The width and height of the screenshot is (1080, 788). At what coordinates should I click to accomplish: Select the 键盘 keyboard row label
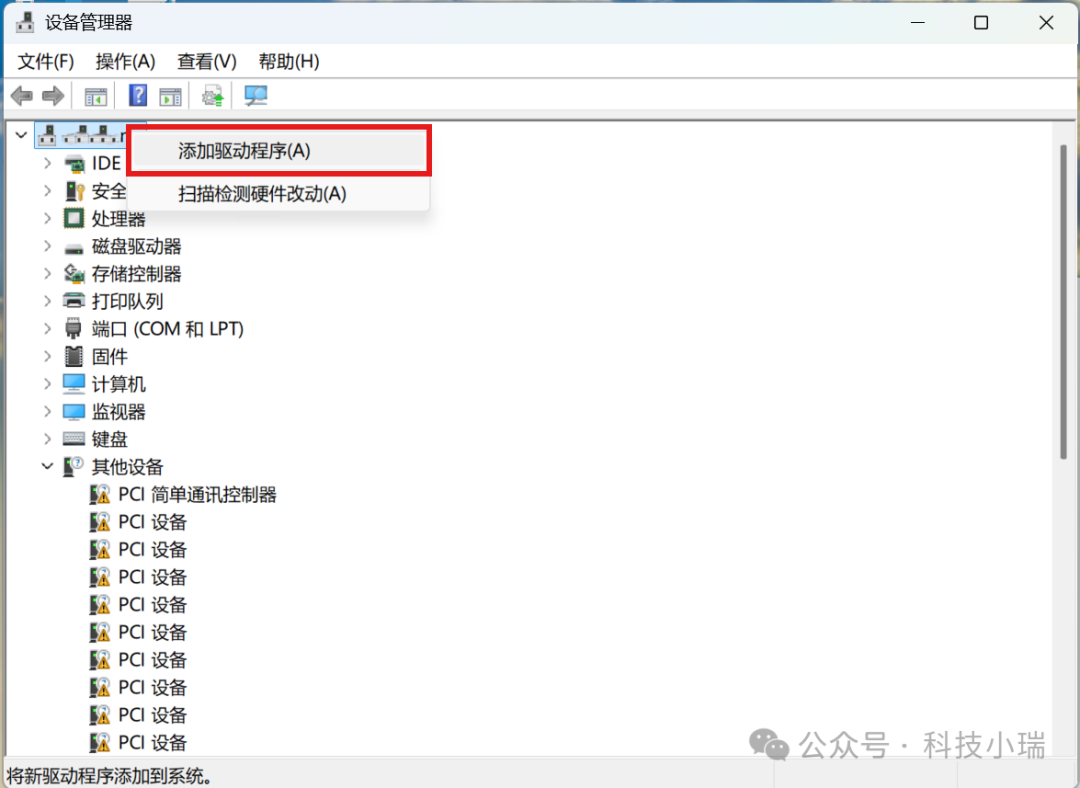(110, 439)
